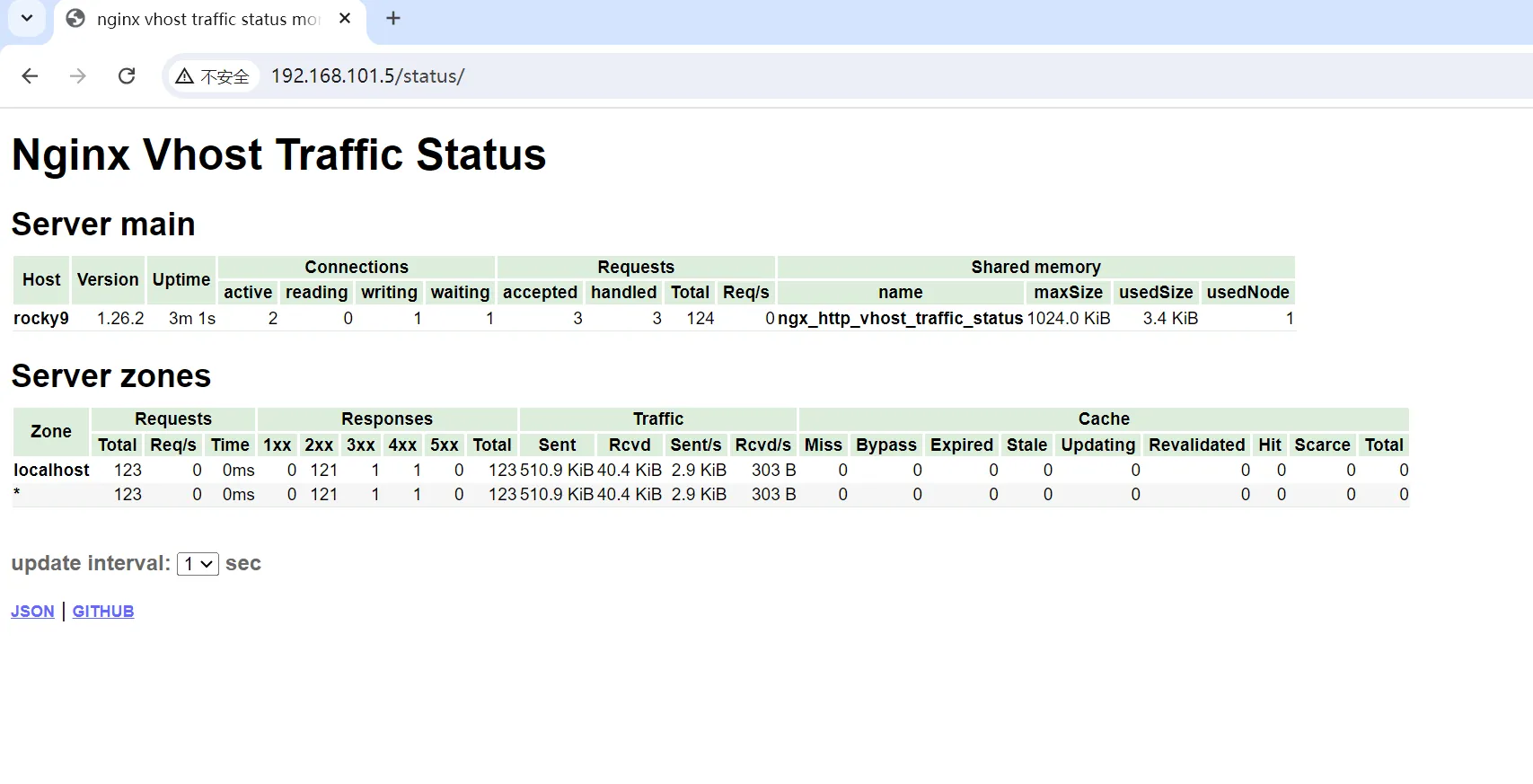The image size is (1533, 784).
Task: Click the 'Server zones' heading
Action: pos(111,376)
